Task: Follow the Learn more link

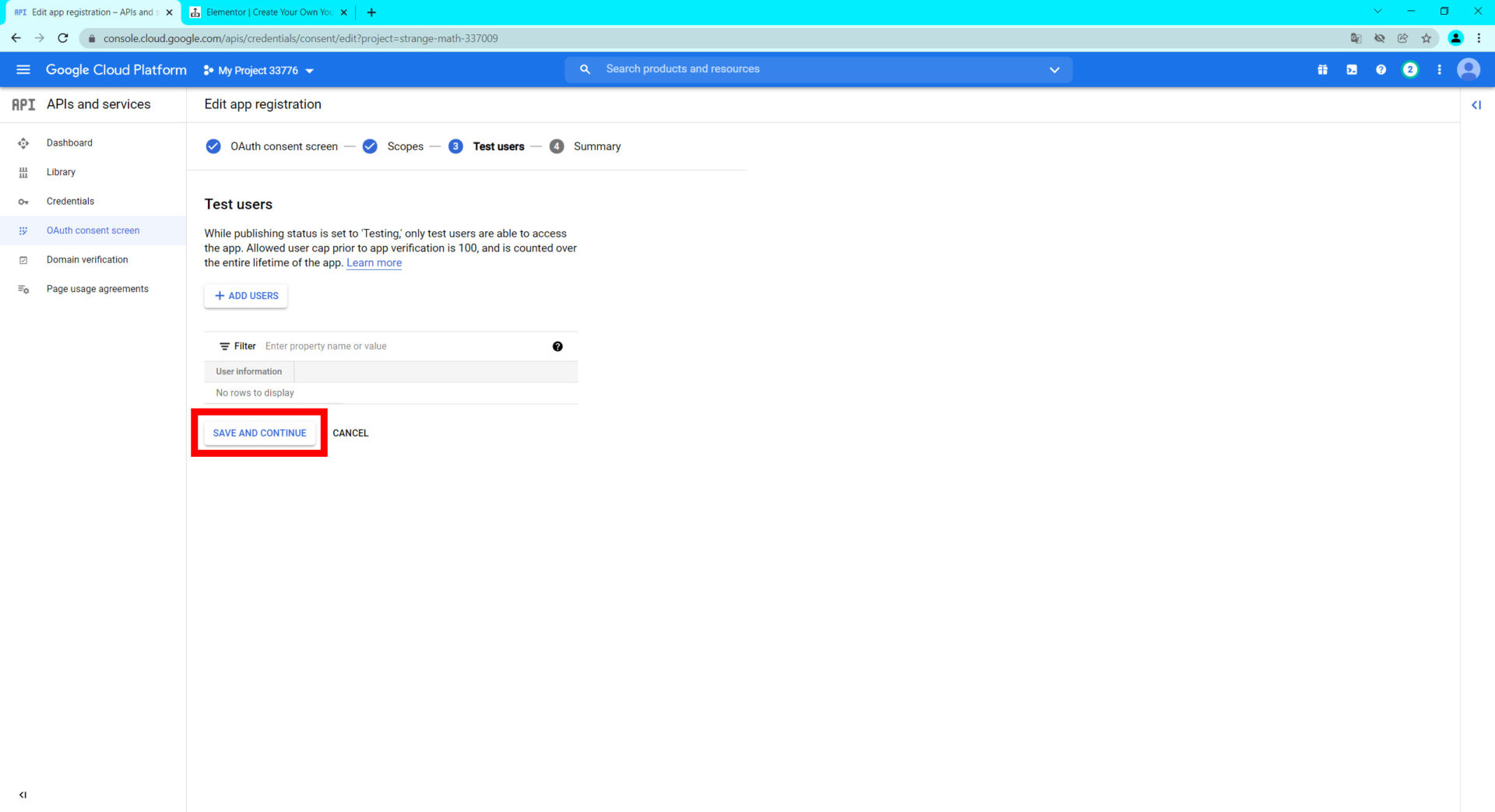Action: [374, 263]
